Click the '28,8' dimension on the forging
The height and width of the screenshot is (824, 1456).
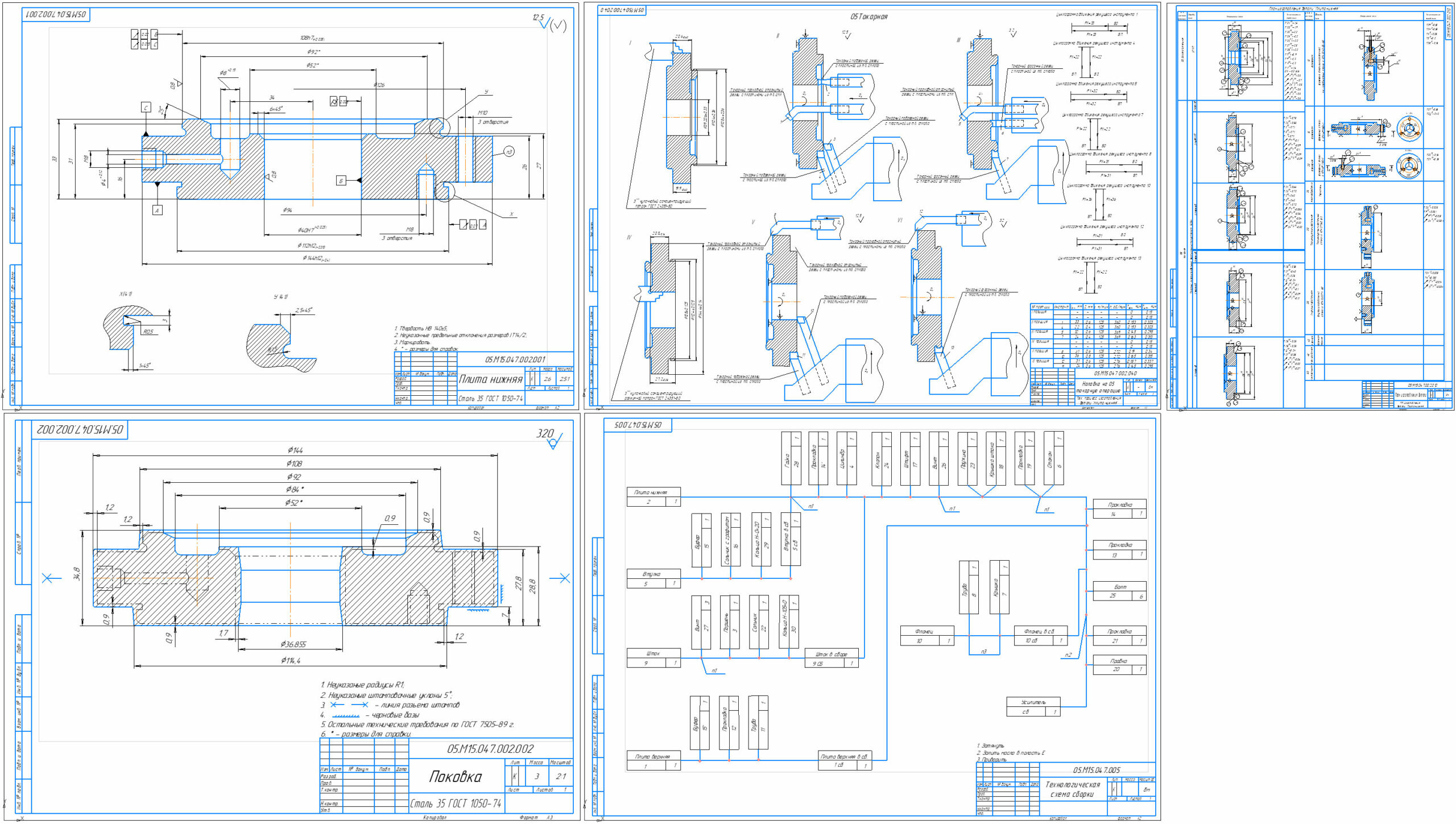click(x=532, y=586)
